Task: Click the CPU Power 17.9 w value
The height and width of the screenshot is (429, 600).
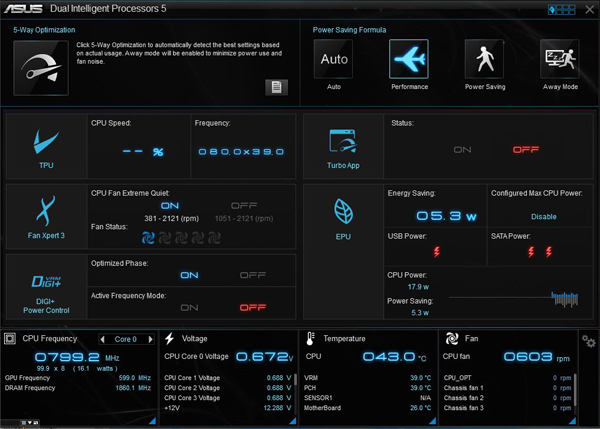Action: pos(418,287)
